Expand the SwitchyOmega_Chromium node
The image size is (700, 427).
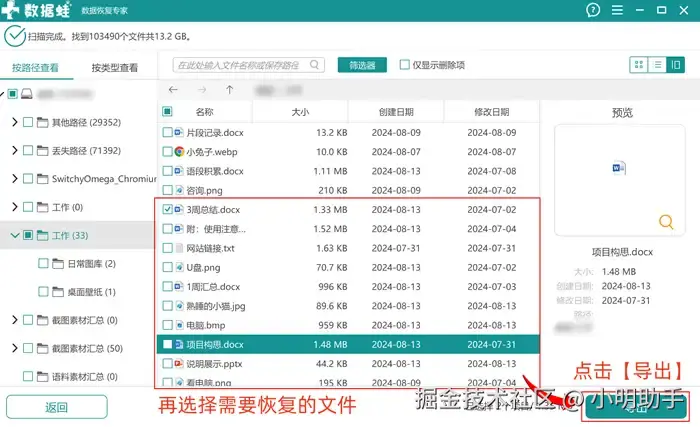(15, 179)
